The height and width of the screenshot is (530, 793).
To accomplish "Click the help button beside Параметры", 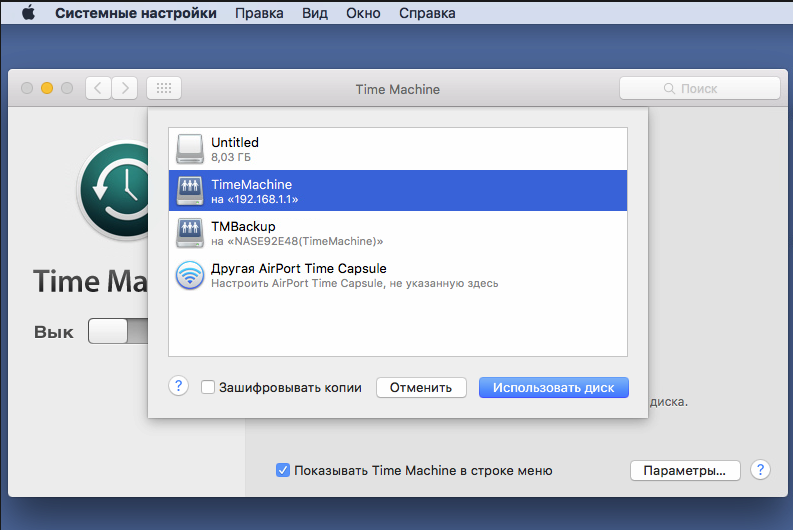I will coord(760,470).
